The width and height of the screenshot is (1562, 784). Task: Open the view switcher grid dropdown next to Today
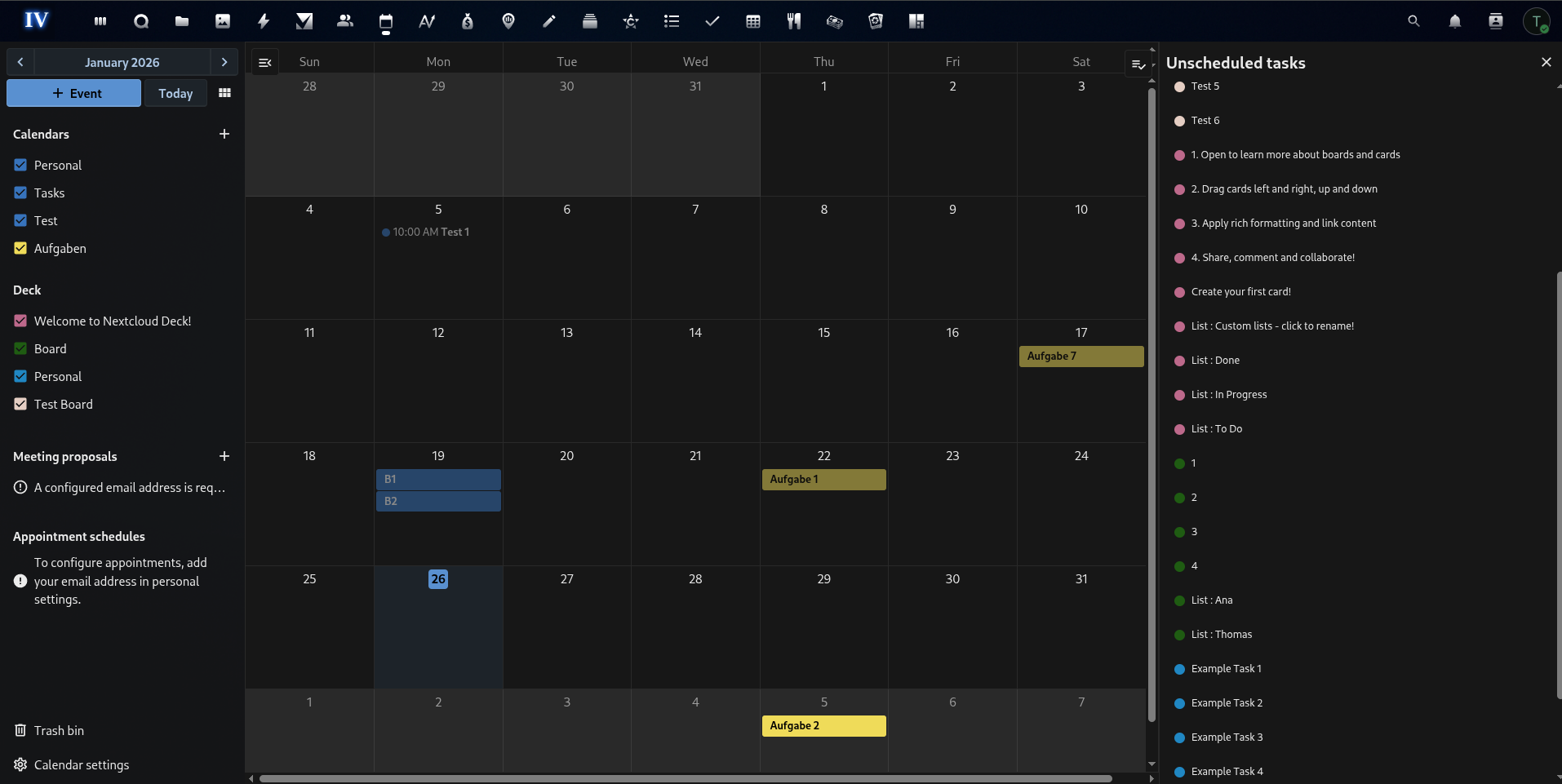(x=224, y=93)
